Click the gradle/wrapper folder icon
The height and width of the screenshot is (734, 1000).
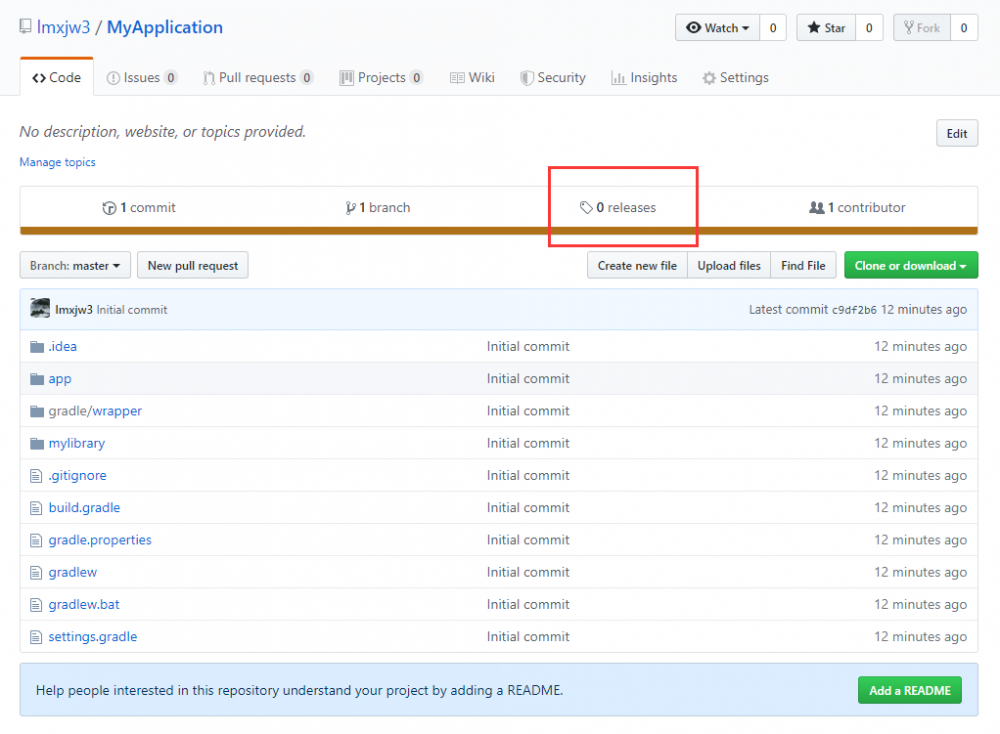[37, 411]
